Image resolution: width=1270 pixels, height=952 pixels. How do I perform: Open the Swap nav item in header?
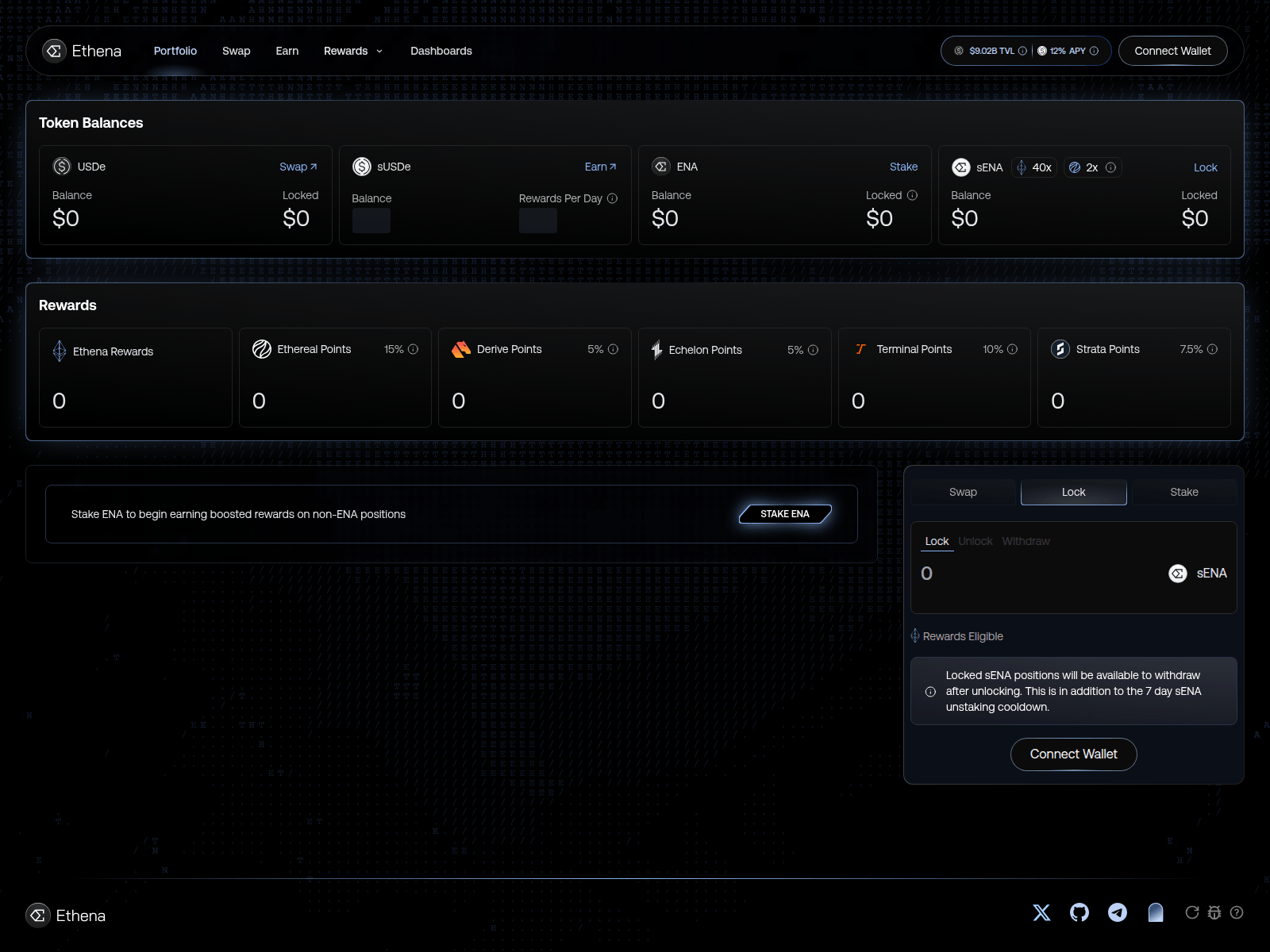(x=237, y=51)
